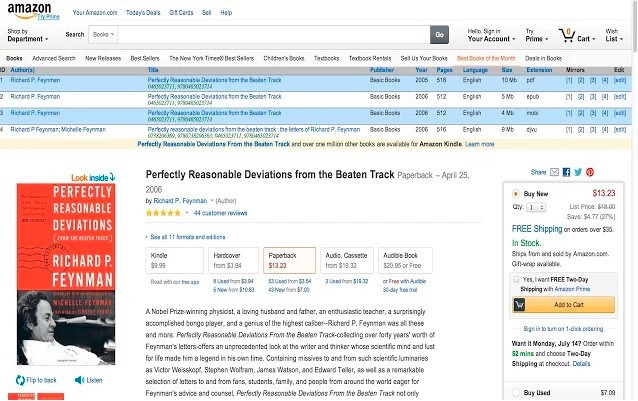Image resolution: width=638 pixels, height=401 pixels.
Task: Sort table by Extension column header
Action: (x=539, y=70)
